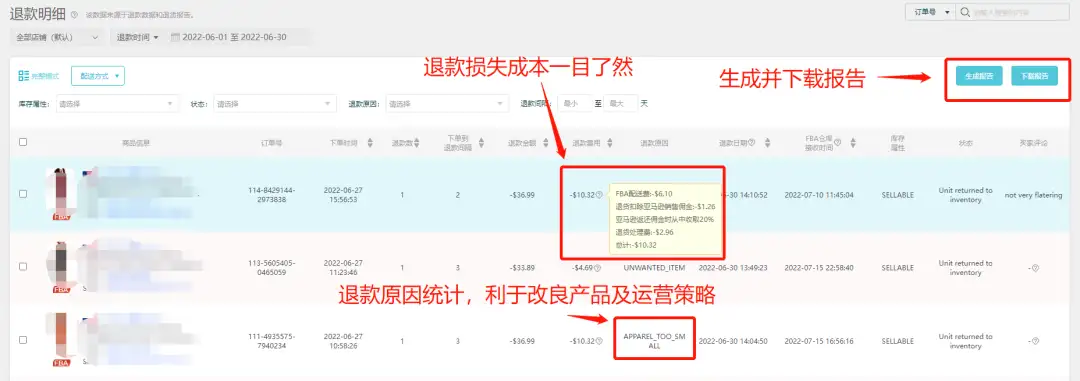Click the date range 2022-06-01 至 2022-06-30
Viewport: 1080px width, 381px height.
pos(234,37)
